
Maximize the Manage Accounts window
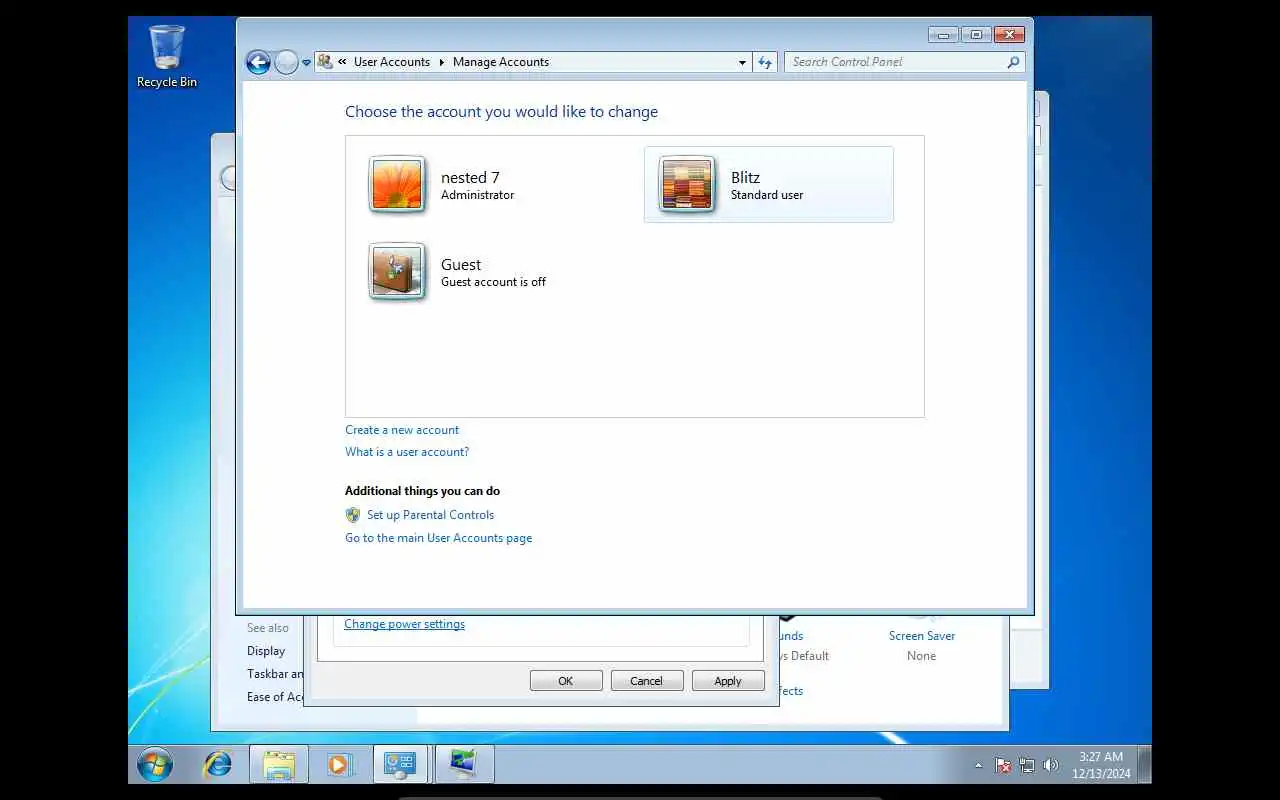pyautogui.click(x=976, y=34)
